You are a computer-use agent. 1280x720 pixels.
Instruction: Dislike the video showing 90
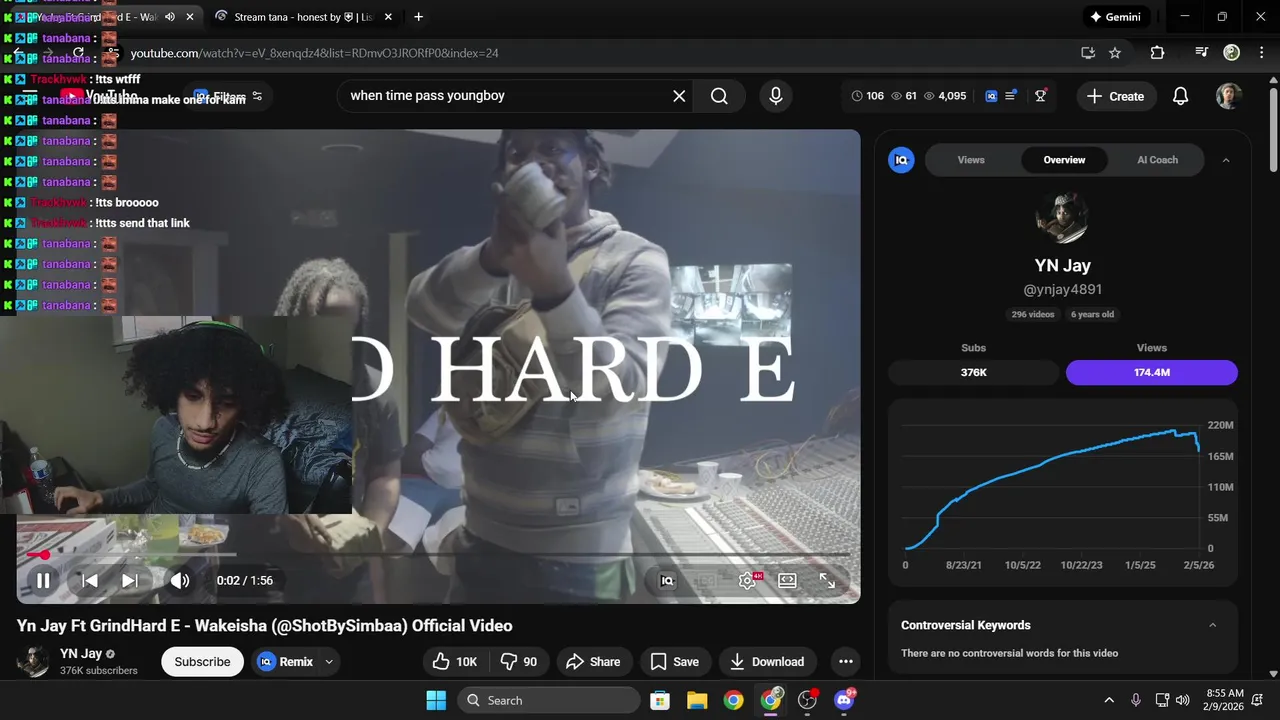tap(519, 662)
